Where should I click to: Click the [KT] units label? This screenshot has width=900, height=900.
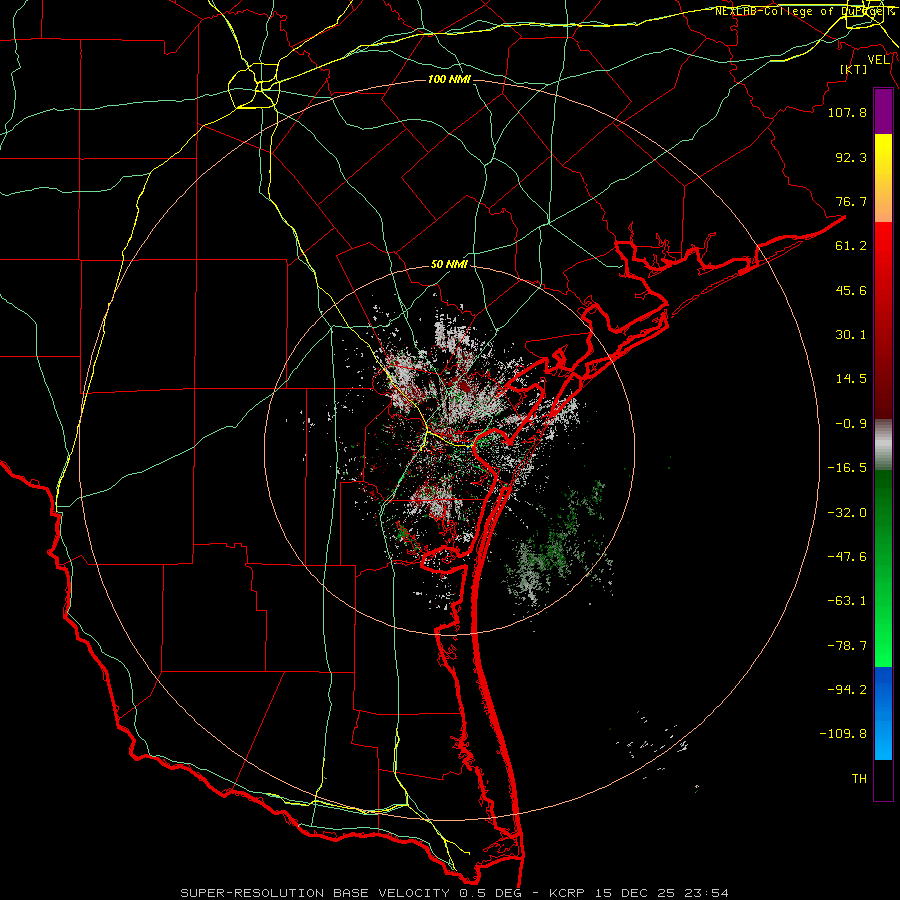click(x=854, y=69)
